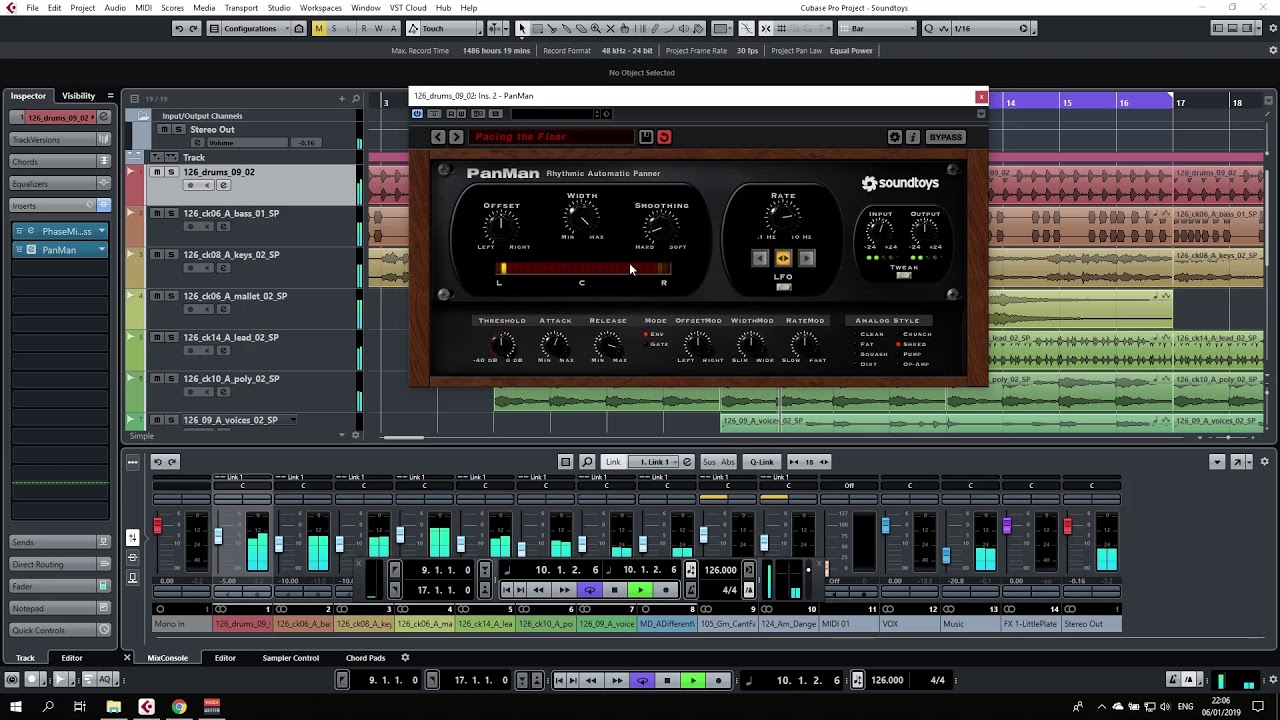Viewport: 1280px width, 720px height.
Task: Open MixConsole search magnifier icon
Action: click(x=587, y=462)
